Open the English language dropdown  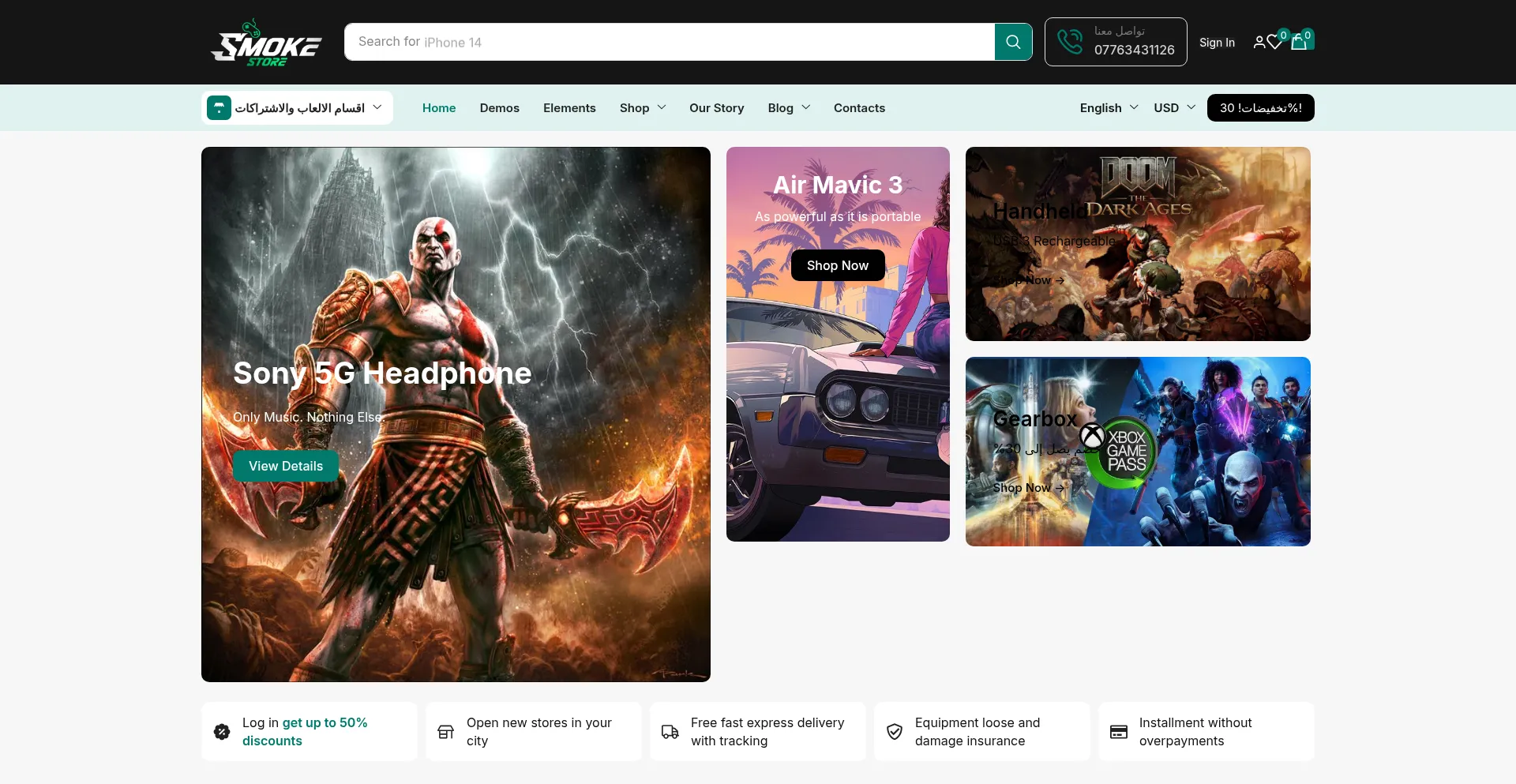pyautogui.click(x=1109, y=107)
